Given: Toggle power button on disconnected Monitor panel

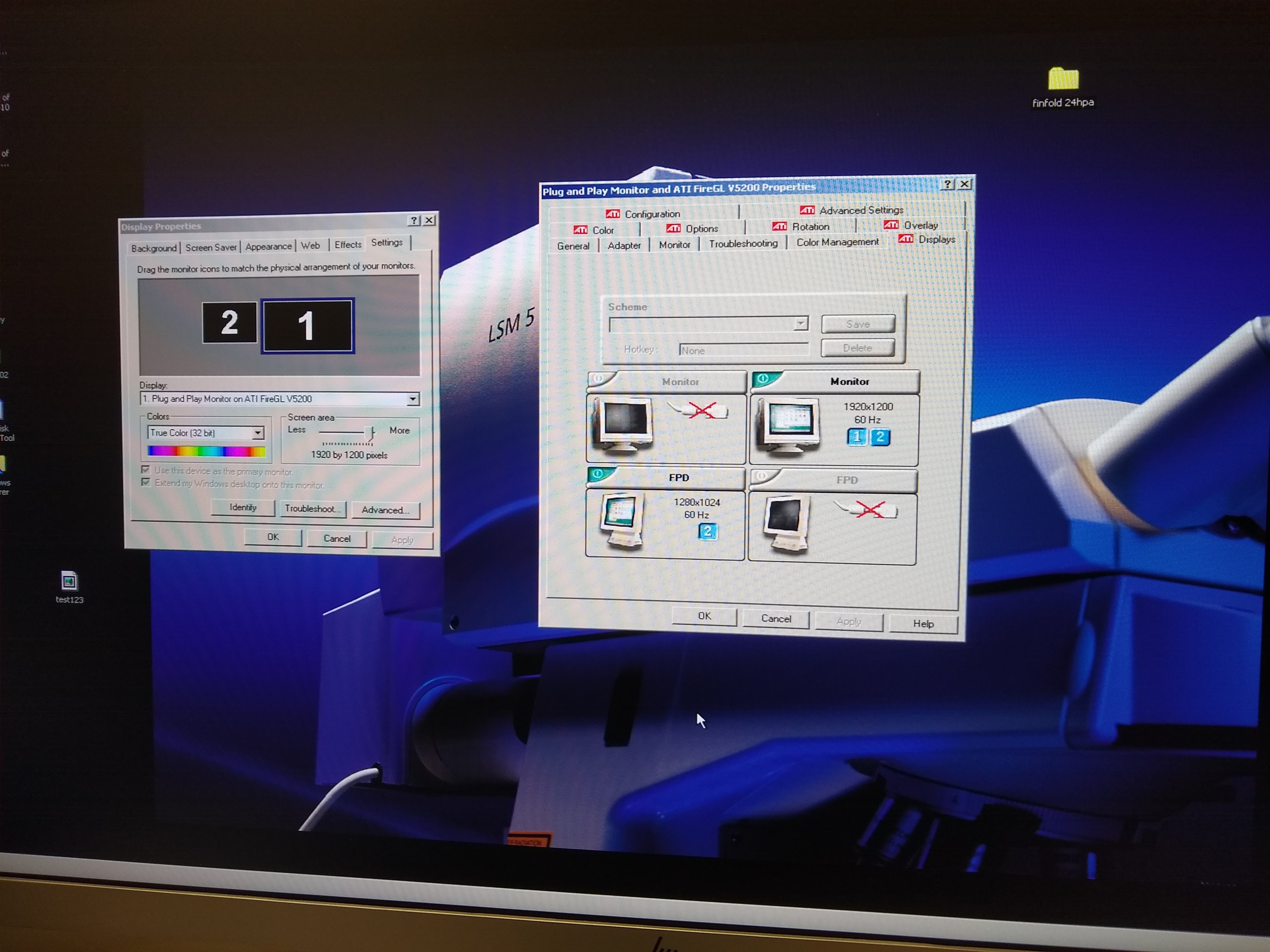Looking at the screenshot, I should (x=599, y=379).
